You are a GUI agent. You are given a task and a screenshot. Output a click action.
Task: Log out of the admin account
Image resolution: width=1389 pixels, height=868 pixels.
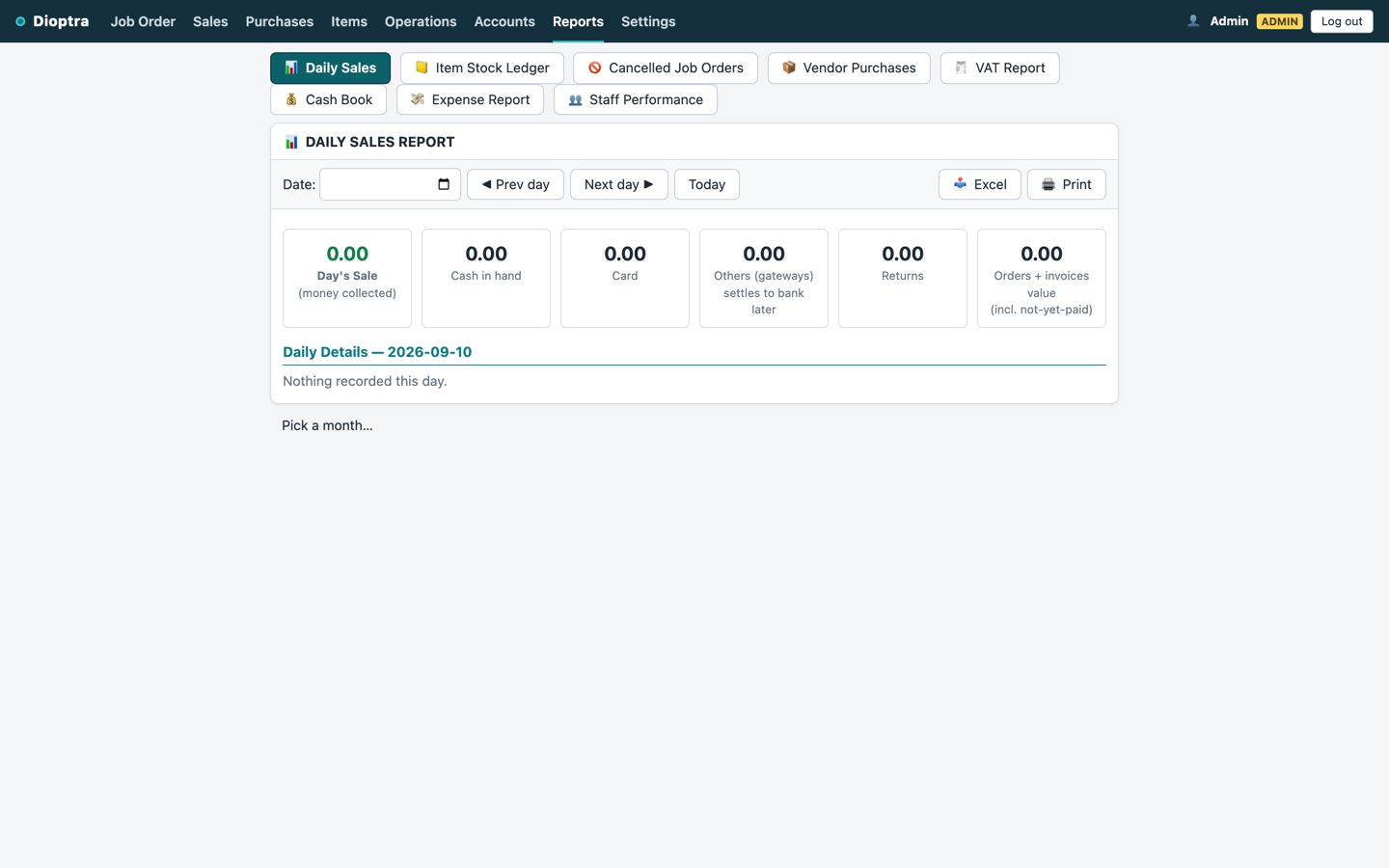coord(1342,21)
